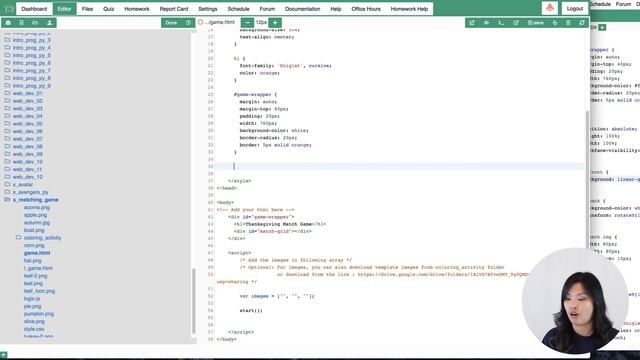Click the Logout button
This screenshot has height=360, width=640.
(x=575, y=9)
